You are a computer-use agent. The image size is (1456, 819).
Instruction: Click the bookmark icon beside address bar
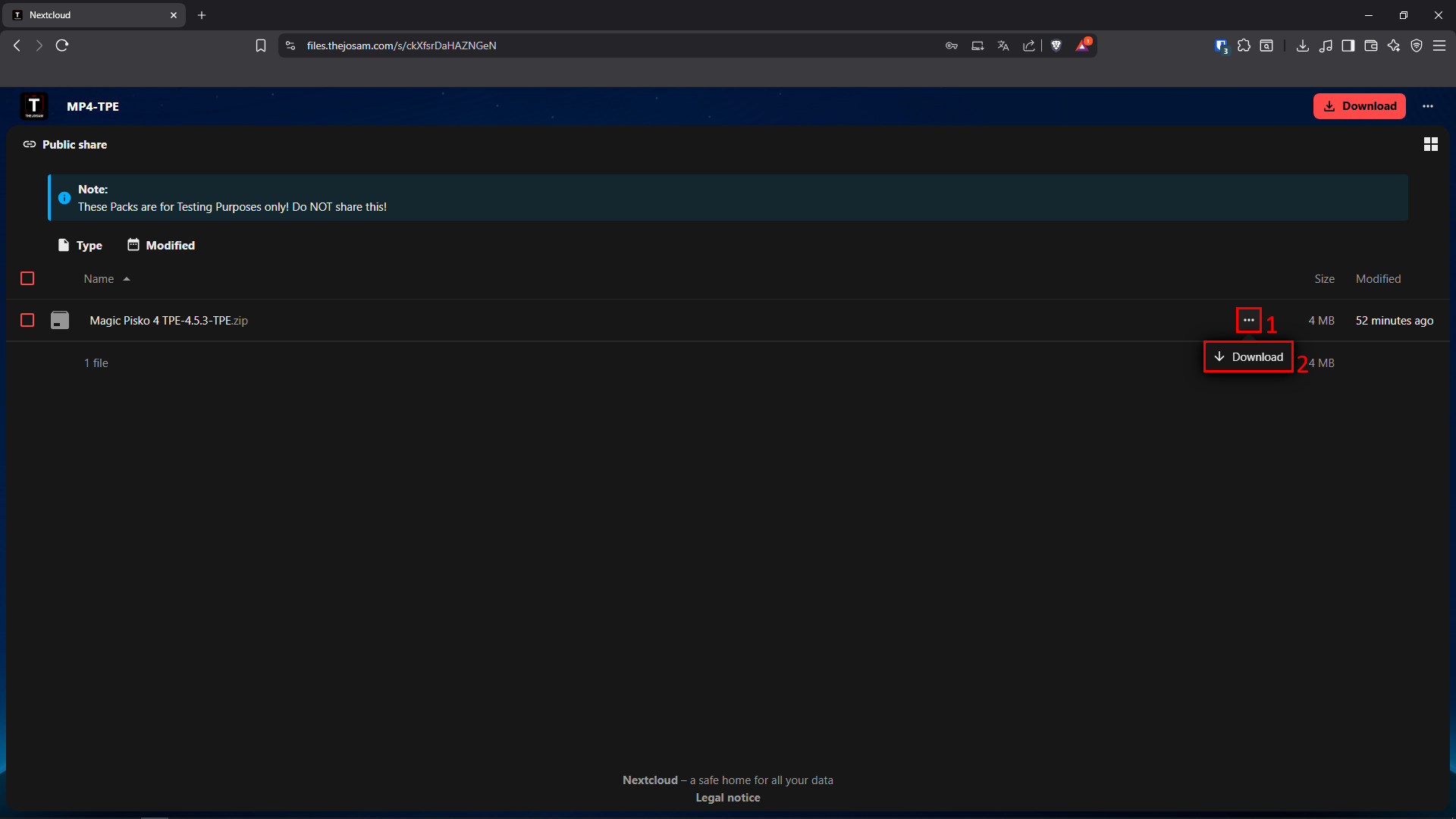(260, 45)
